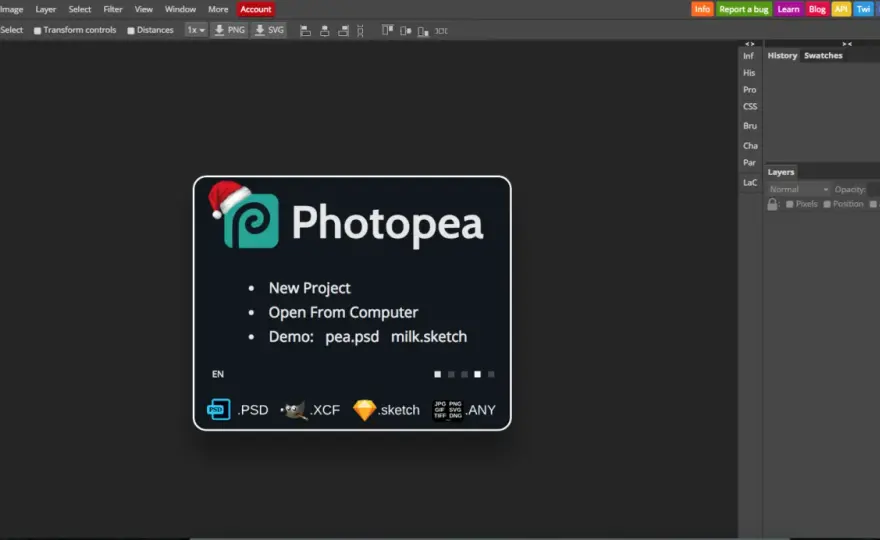Open the Window menu
This screenshot has width=880, height=540.
[x=180, y=9]
